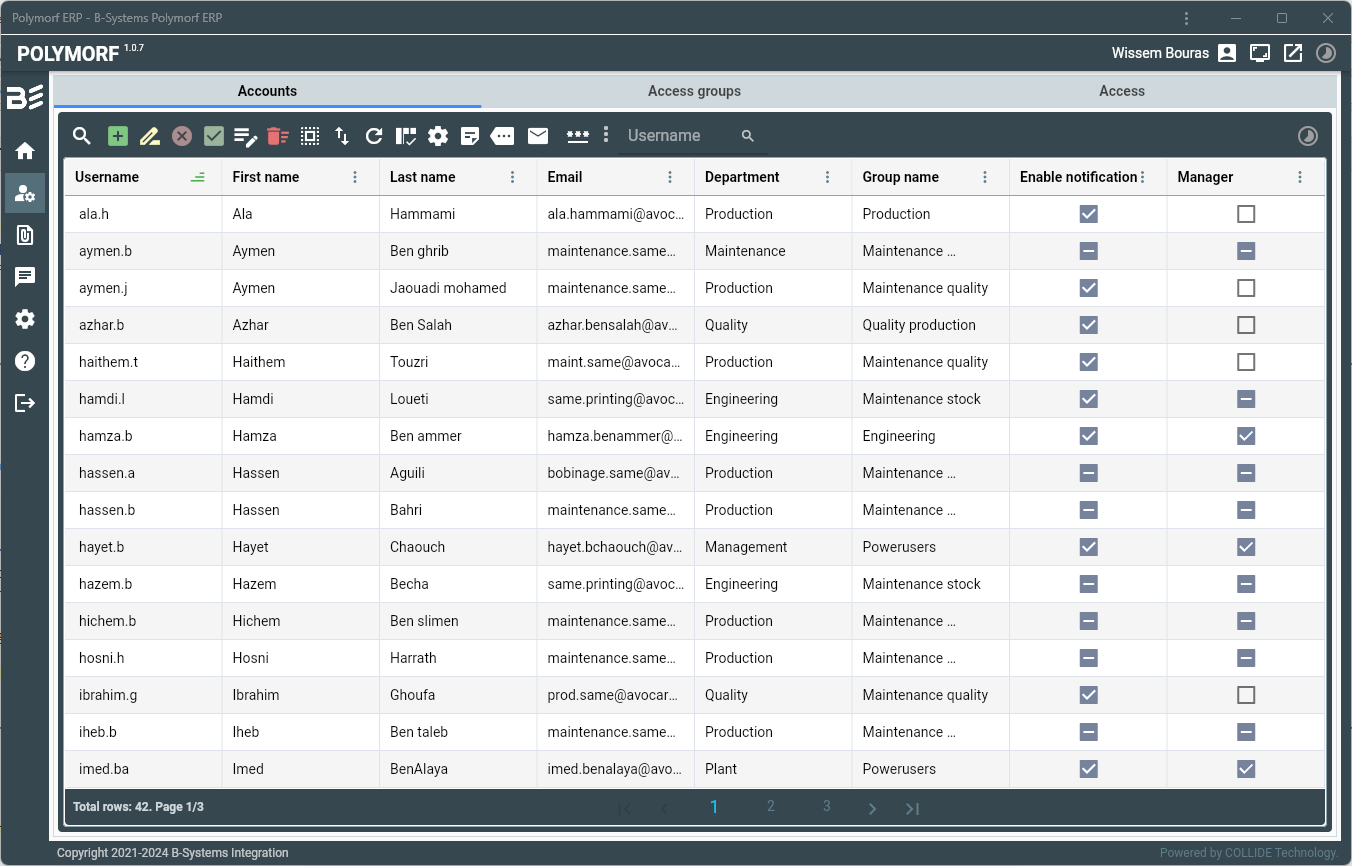1352x866 pixels.
Task: Open the help question mark icon
Action: coord(25,361)
